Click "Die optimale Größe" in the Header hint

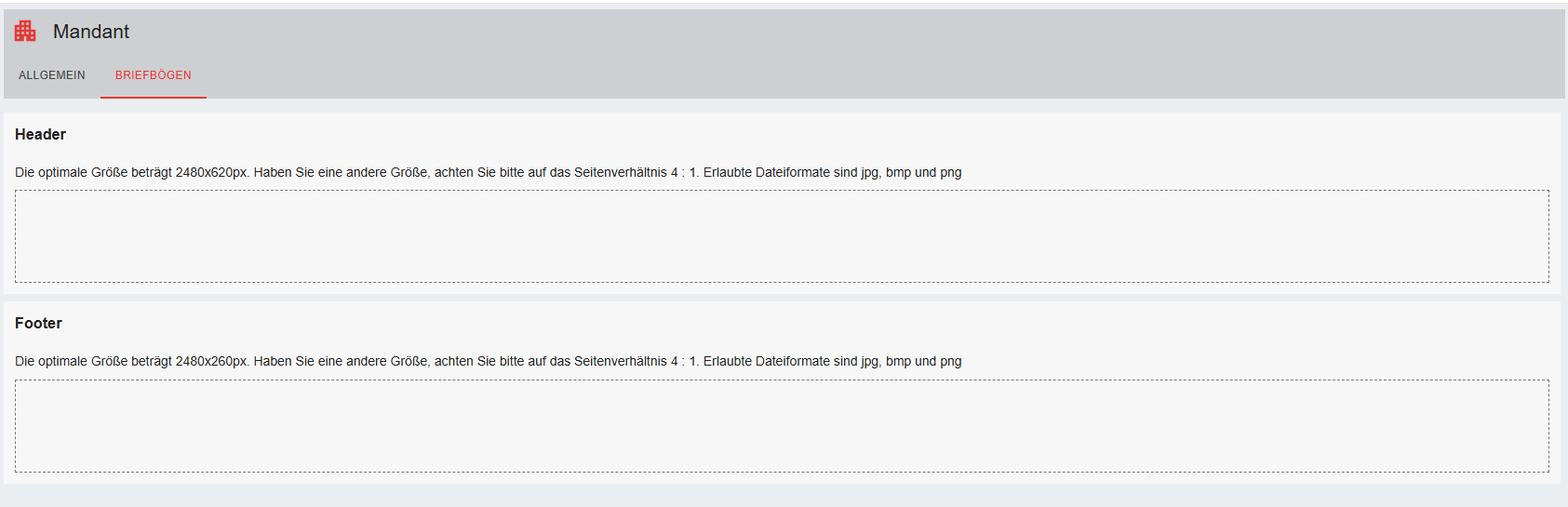[x=71, y=173]
